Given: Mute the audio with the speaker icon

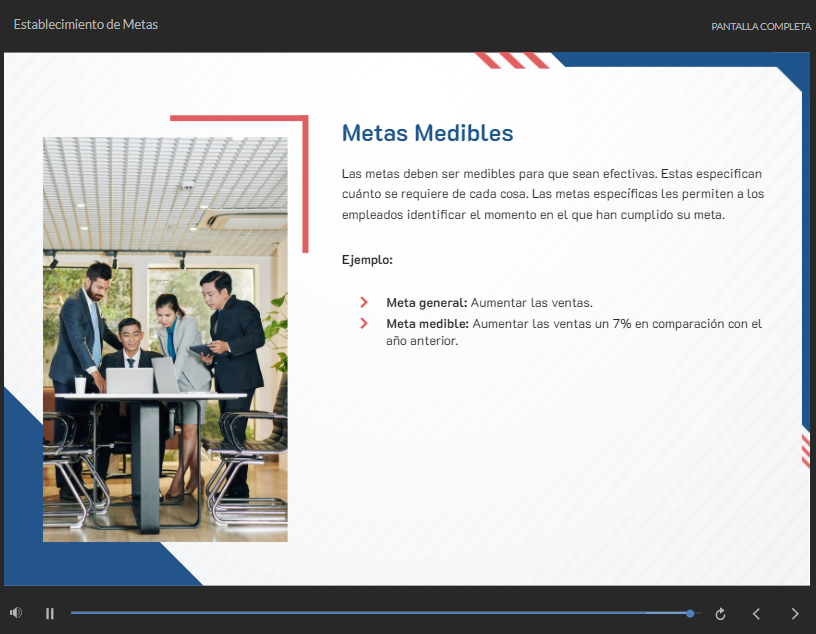Looking at the screenshot, I should pyautogui.click(x=16, y=613).
